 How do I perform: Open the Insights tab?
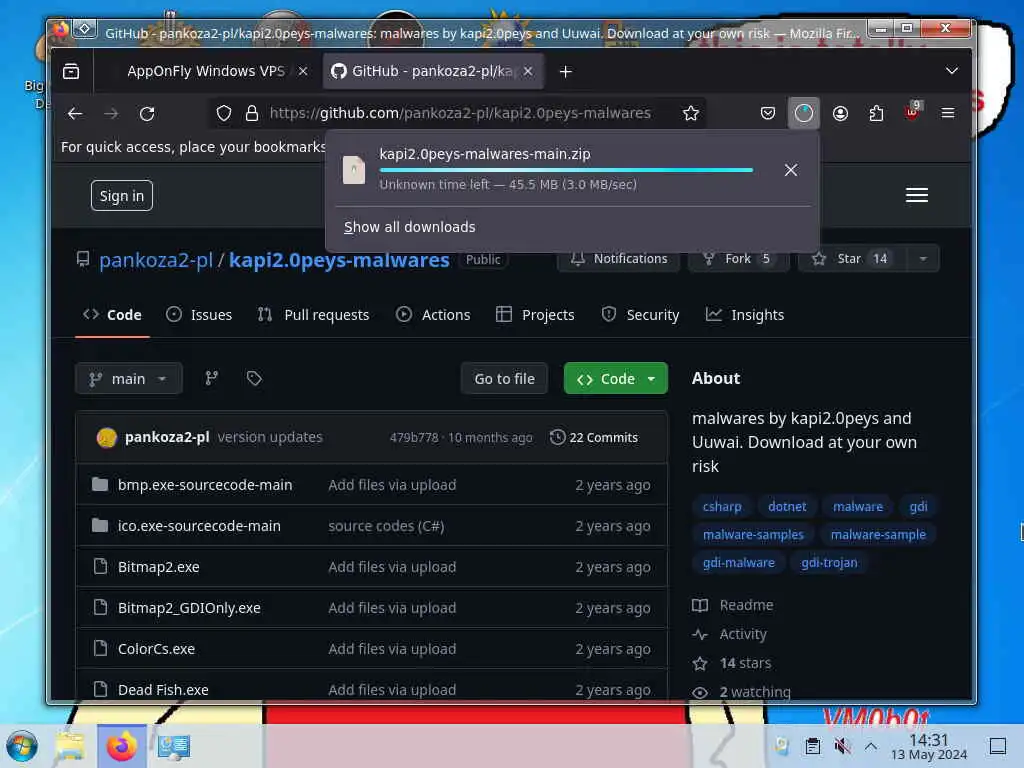pyautogui.click(x=745, y=315)
